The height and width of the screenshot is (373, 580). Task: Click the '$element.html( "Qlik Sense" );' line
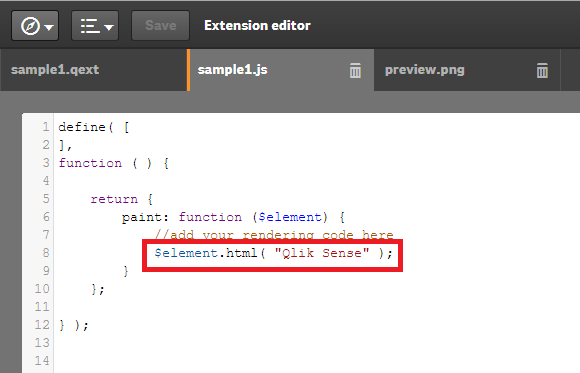click(x=273, y=253)
